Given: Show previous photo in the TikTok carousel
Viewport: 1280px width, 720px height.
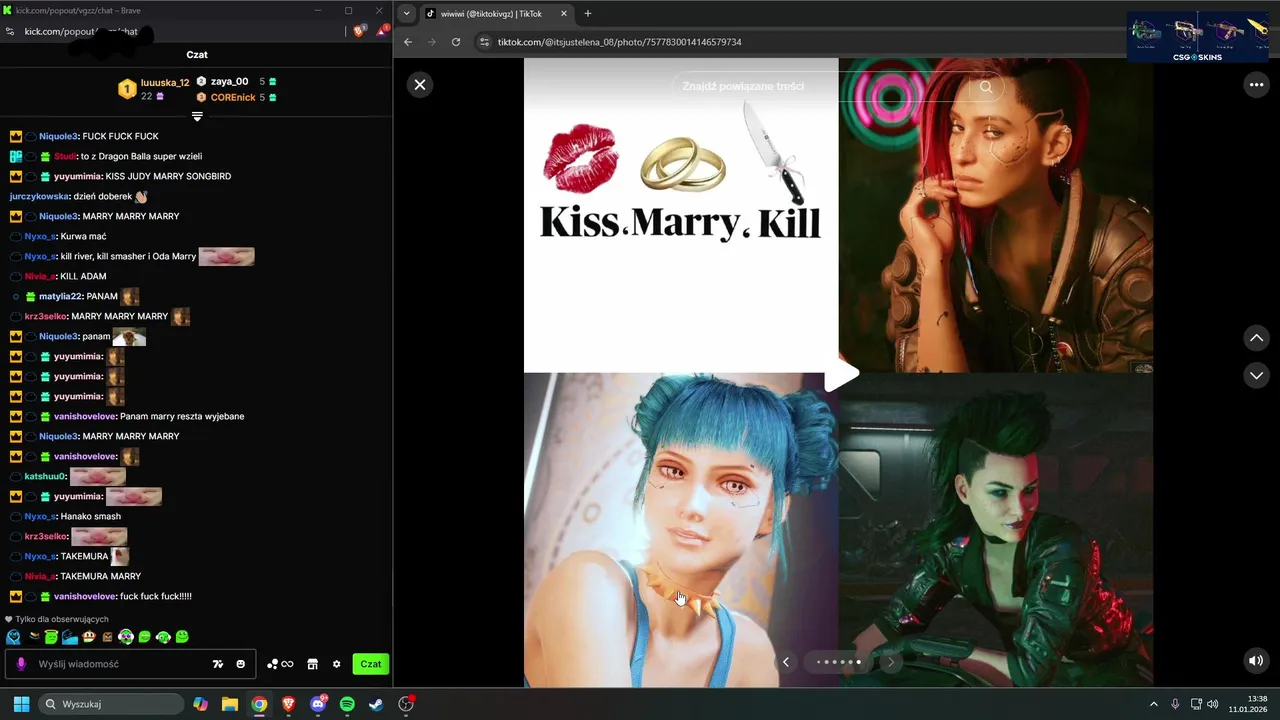Looking at the screenshot, I should (x=786, y=662).
